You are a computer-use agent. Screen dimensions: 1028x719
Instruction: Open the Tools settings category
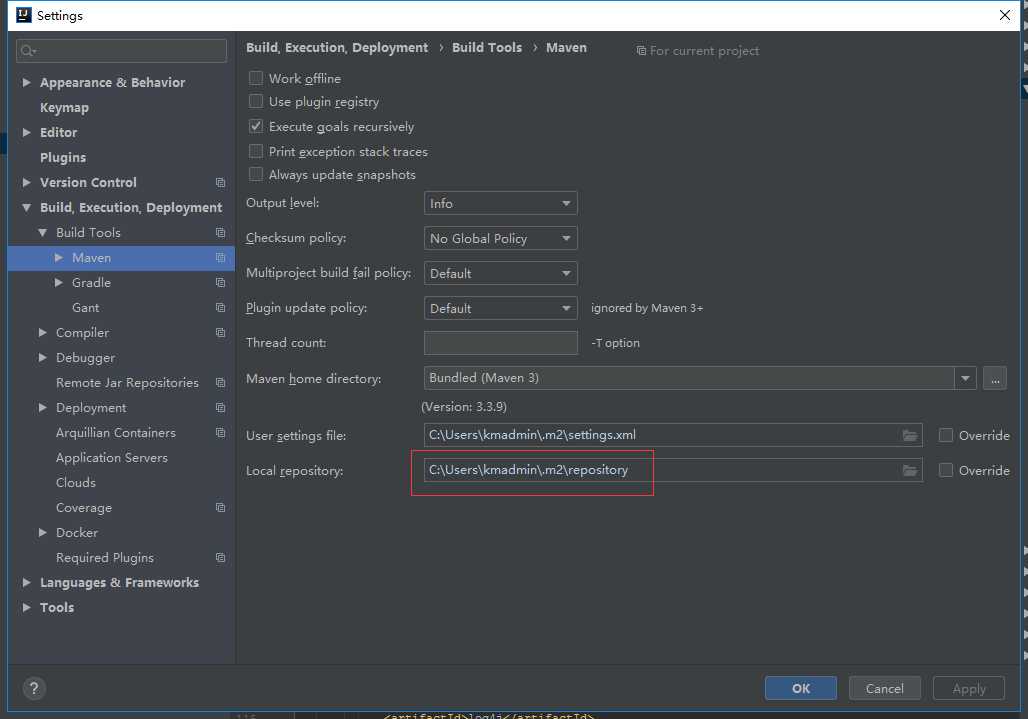click(x=57, y=608)
